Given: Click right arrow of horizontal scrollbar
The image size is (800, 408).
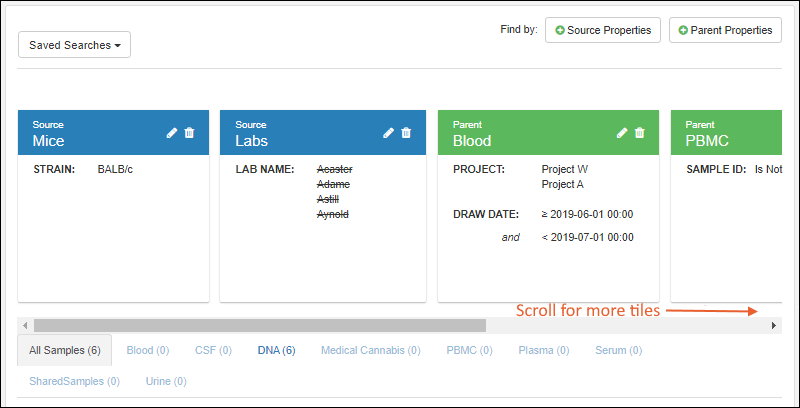Looking at the screenshot, I should [773, 325].
